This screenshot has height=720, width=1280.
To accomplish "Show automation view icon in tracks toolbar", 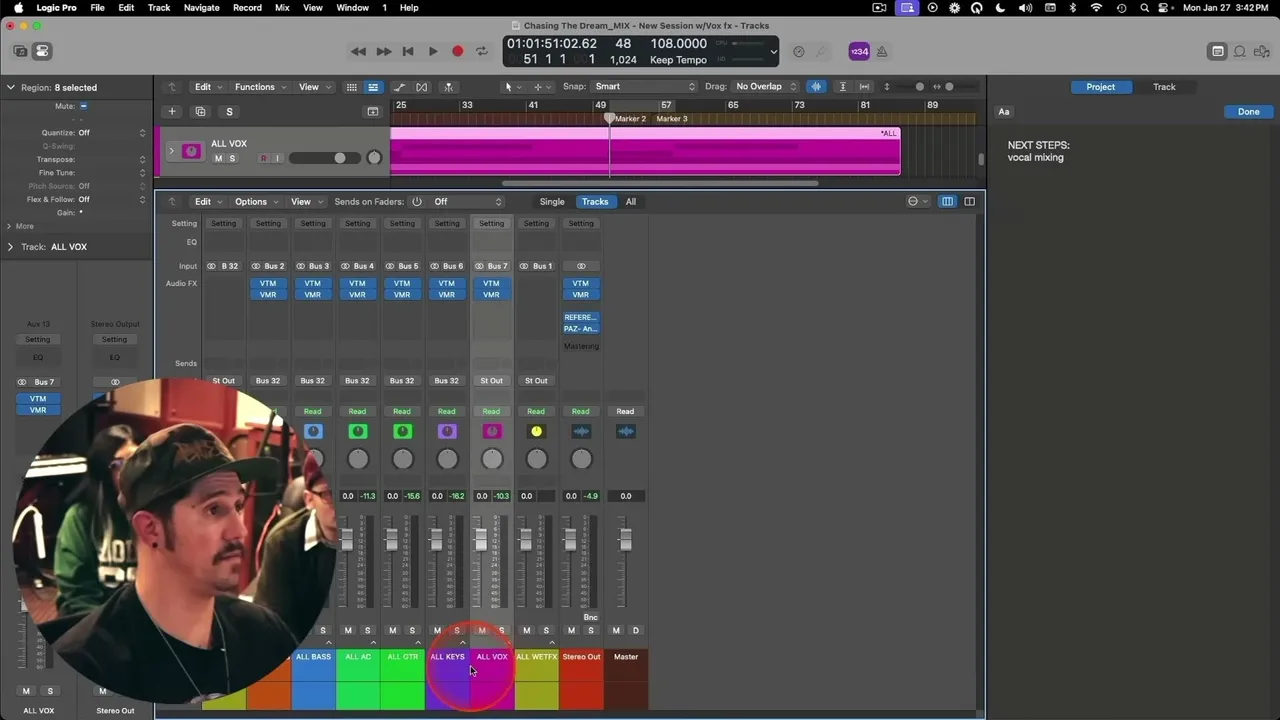I will (x=399, y=87).
